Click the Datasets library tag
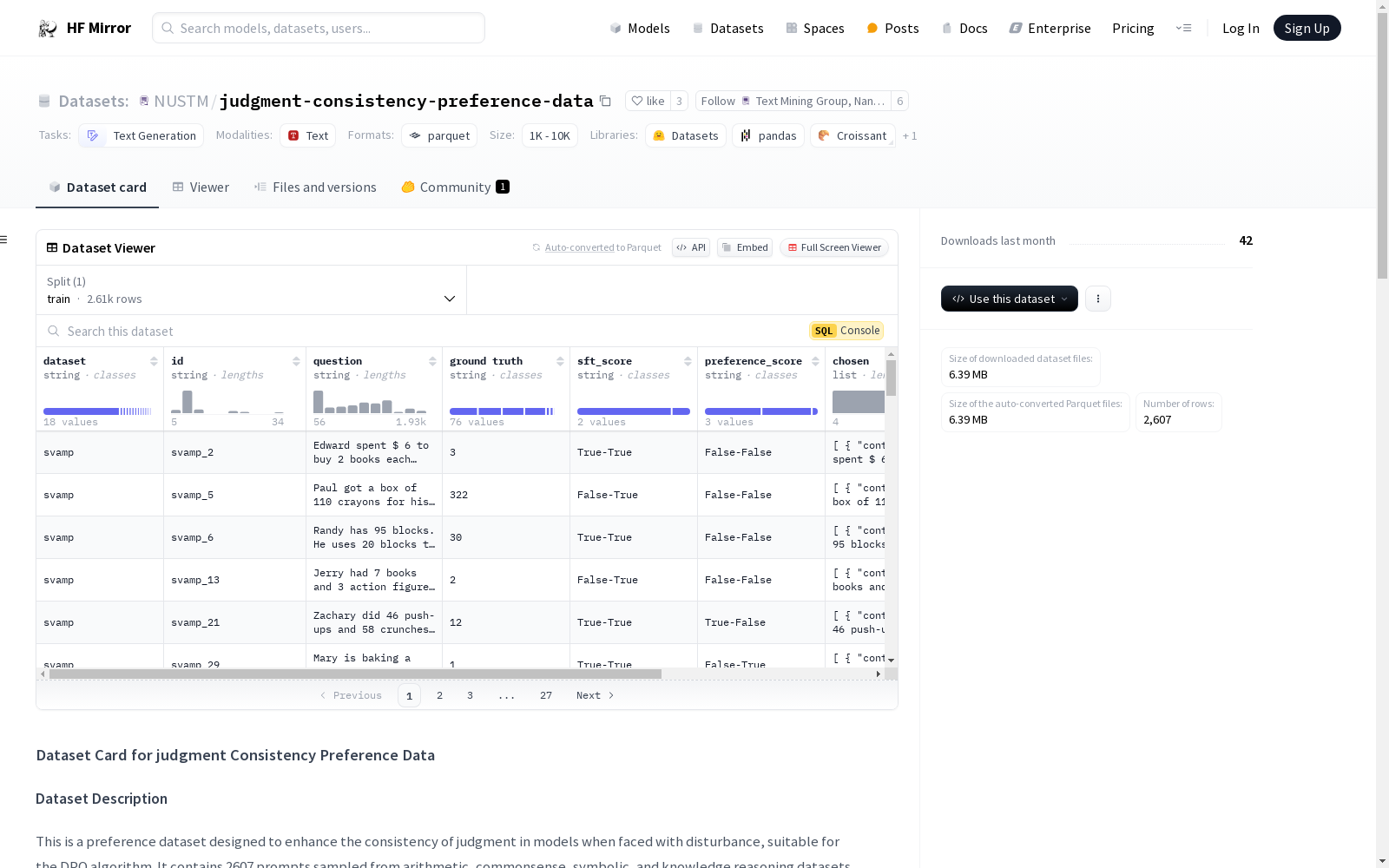The image size is (1389, 868). click(686, 135)
